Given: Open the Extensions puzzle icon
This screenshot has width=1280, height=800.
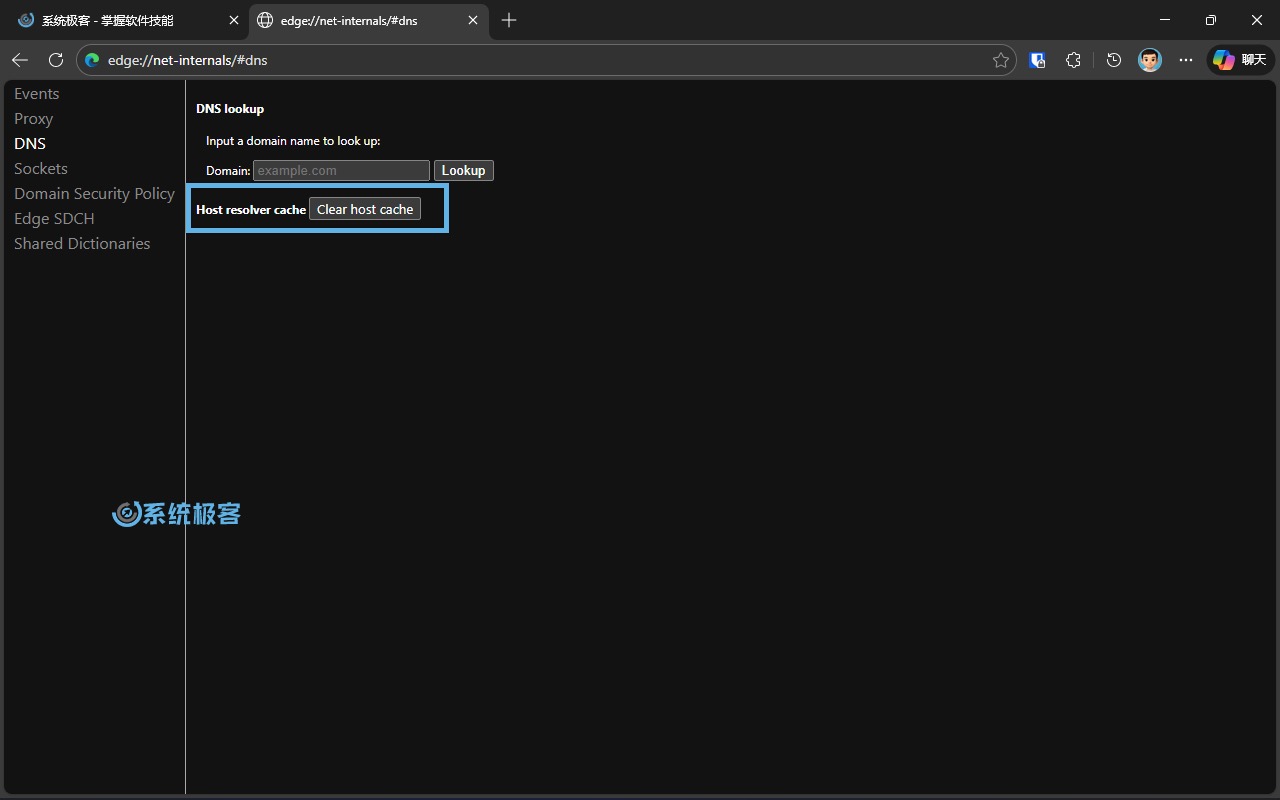Looking at the screenshot, I should [1073, 60].
